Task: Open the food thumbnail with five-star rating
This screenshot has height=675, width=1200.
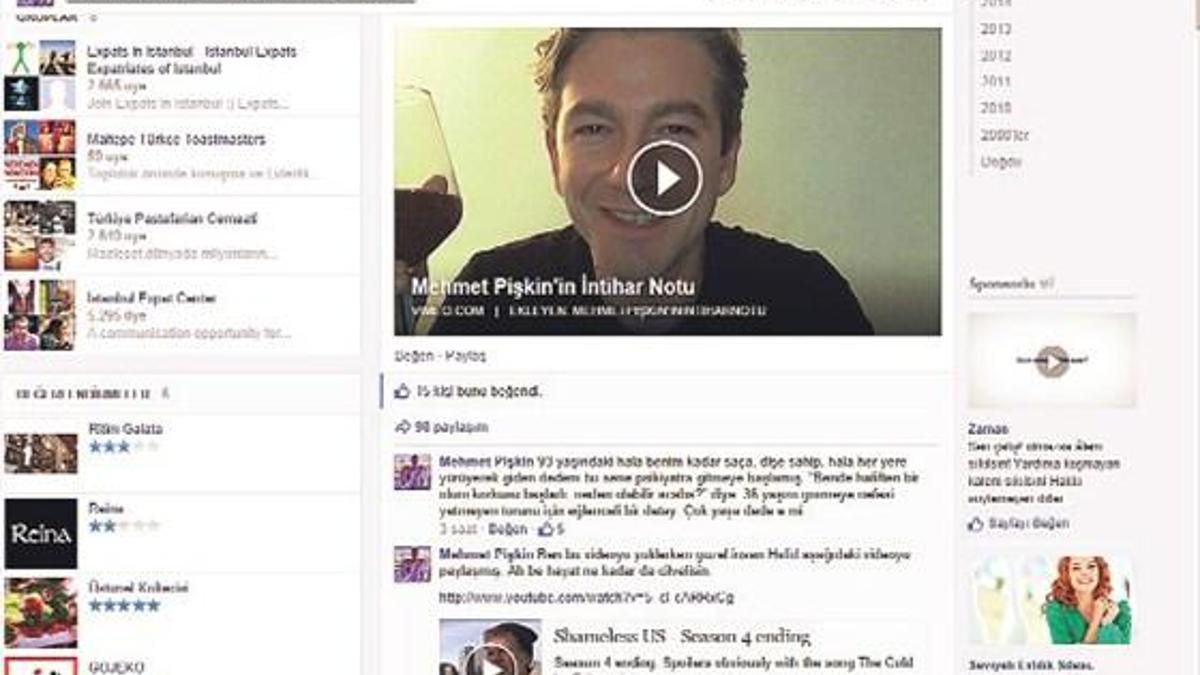Action: 40,612
